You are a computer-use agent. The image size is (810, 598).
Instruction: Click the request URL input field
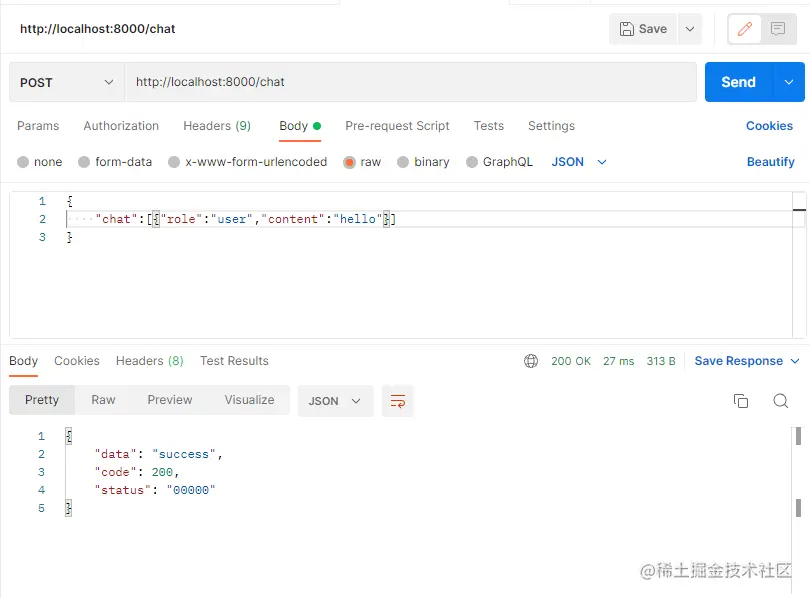(410, 82)
